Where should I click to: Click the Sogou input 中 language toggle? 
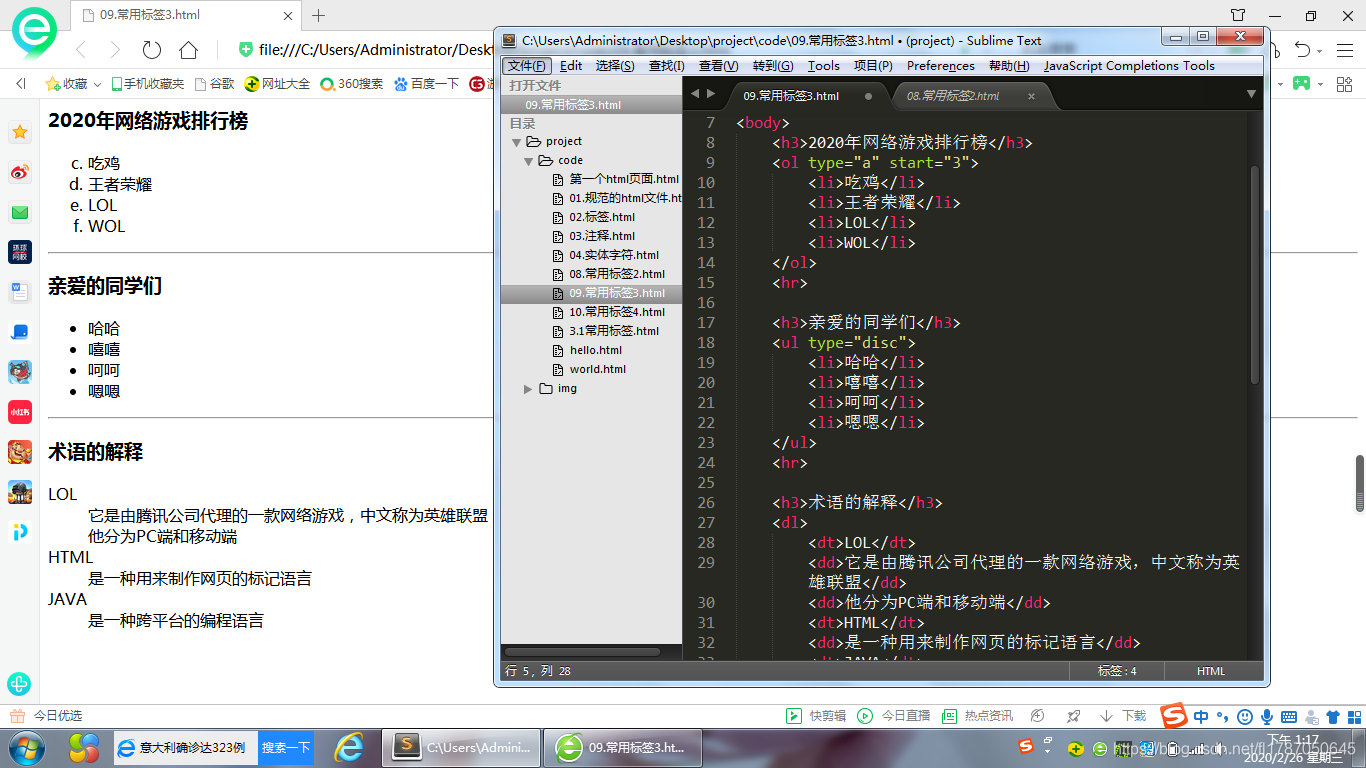click(1201, 716)
